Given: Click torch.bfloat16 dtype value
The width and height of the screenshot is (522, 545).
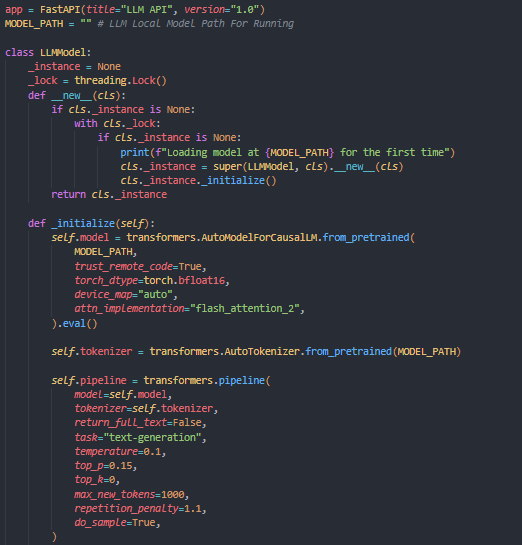Looking at the screenshot, I should click(184, 280).
